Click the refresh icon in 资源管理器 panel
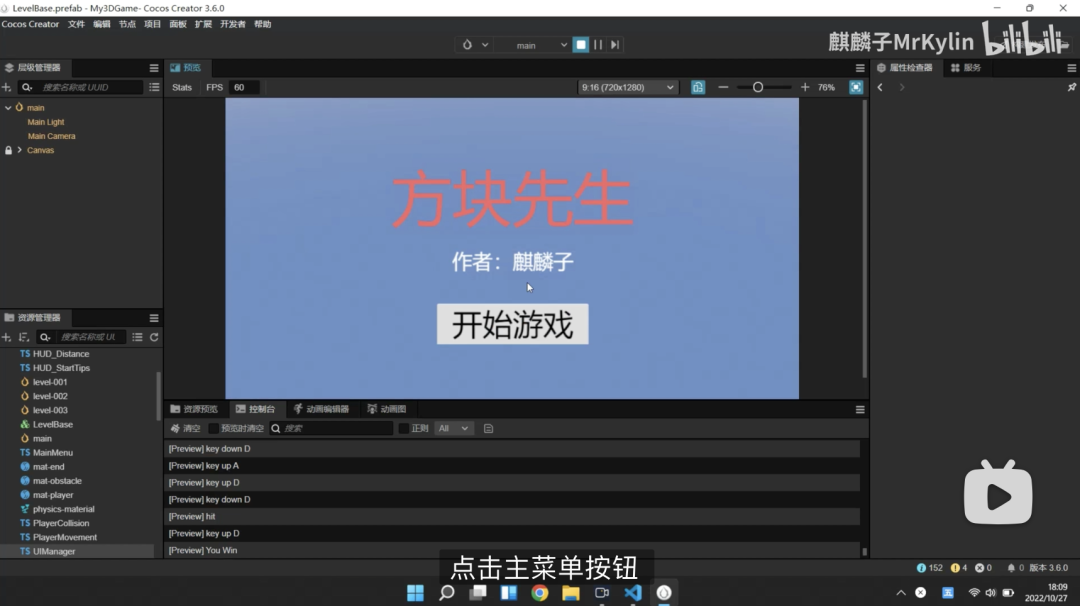Image resolution: width=1080 pixels, height=606 pixels. click(156, 337)
